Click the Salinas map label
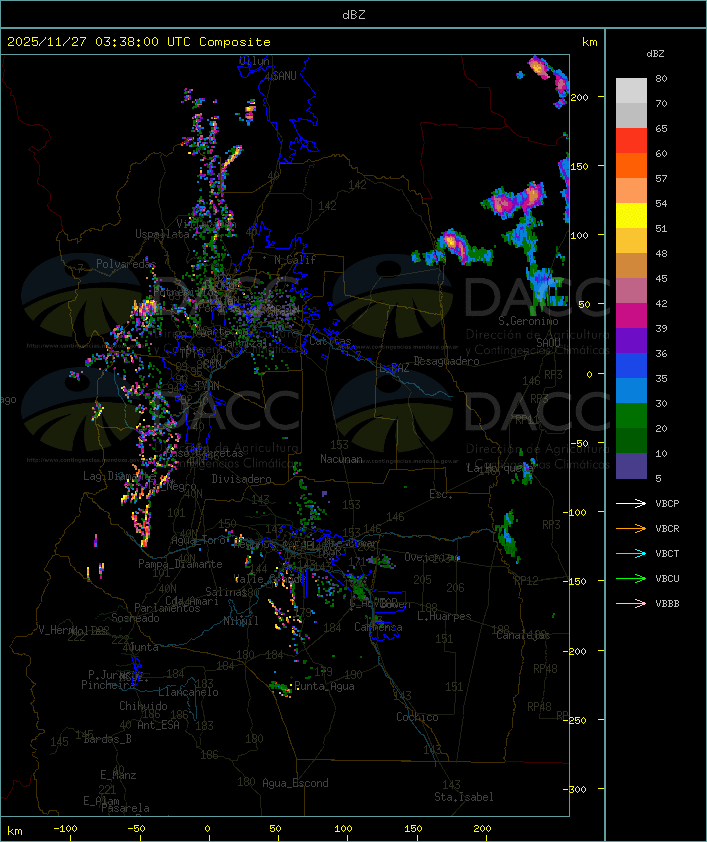707x842 pixels. [225, 592]
